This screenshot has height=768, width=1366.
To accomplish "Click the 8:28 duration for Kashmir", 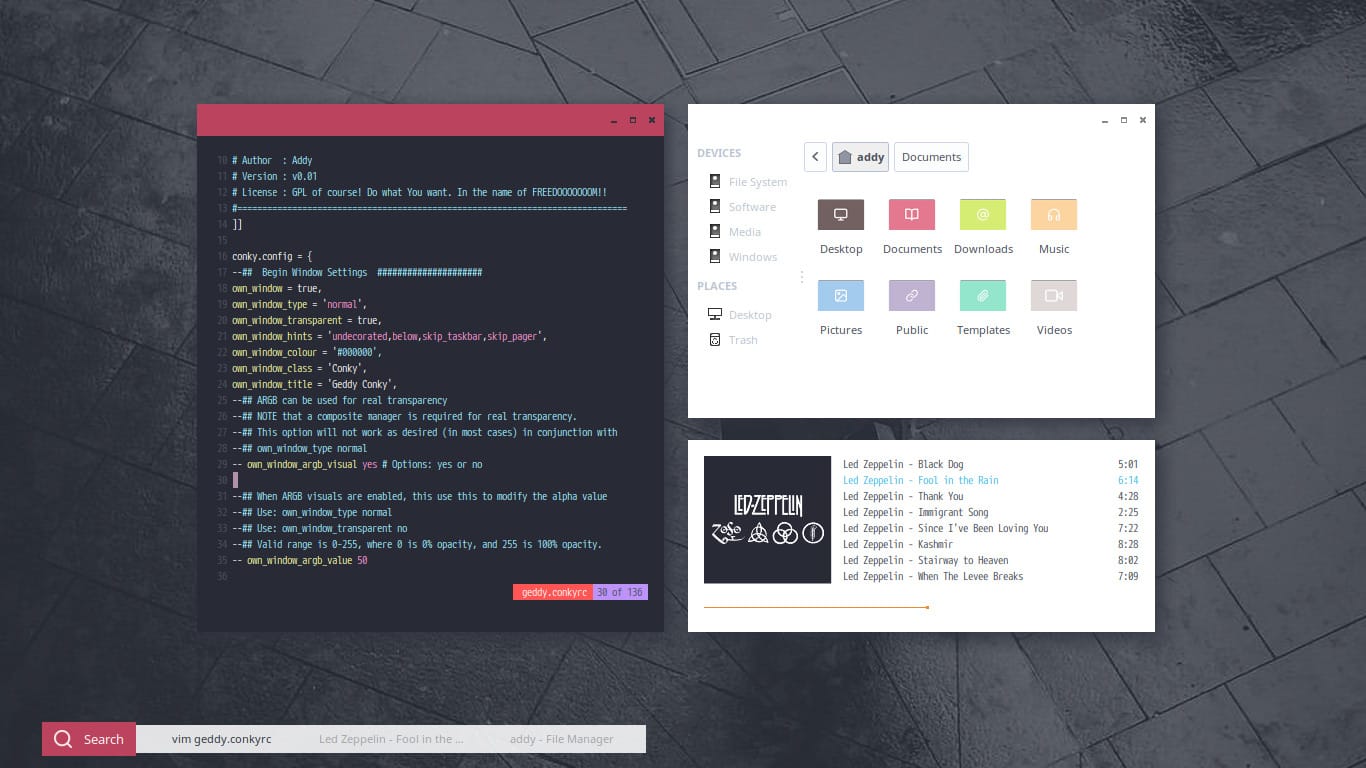I will [1128, 544].
